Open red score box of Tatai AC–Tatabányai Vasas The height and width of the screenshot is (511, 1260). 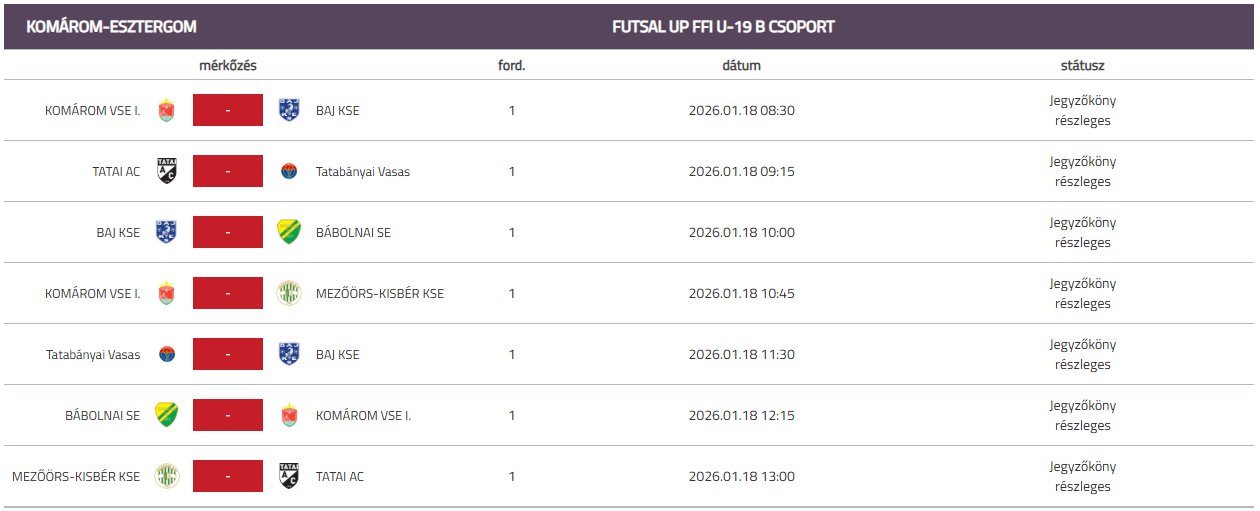pyautogui.click(x=228, y=171)
